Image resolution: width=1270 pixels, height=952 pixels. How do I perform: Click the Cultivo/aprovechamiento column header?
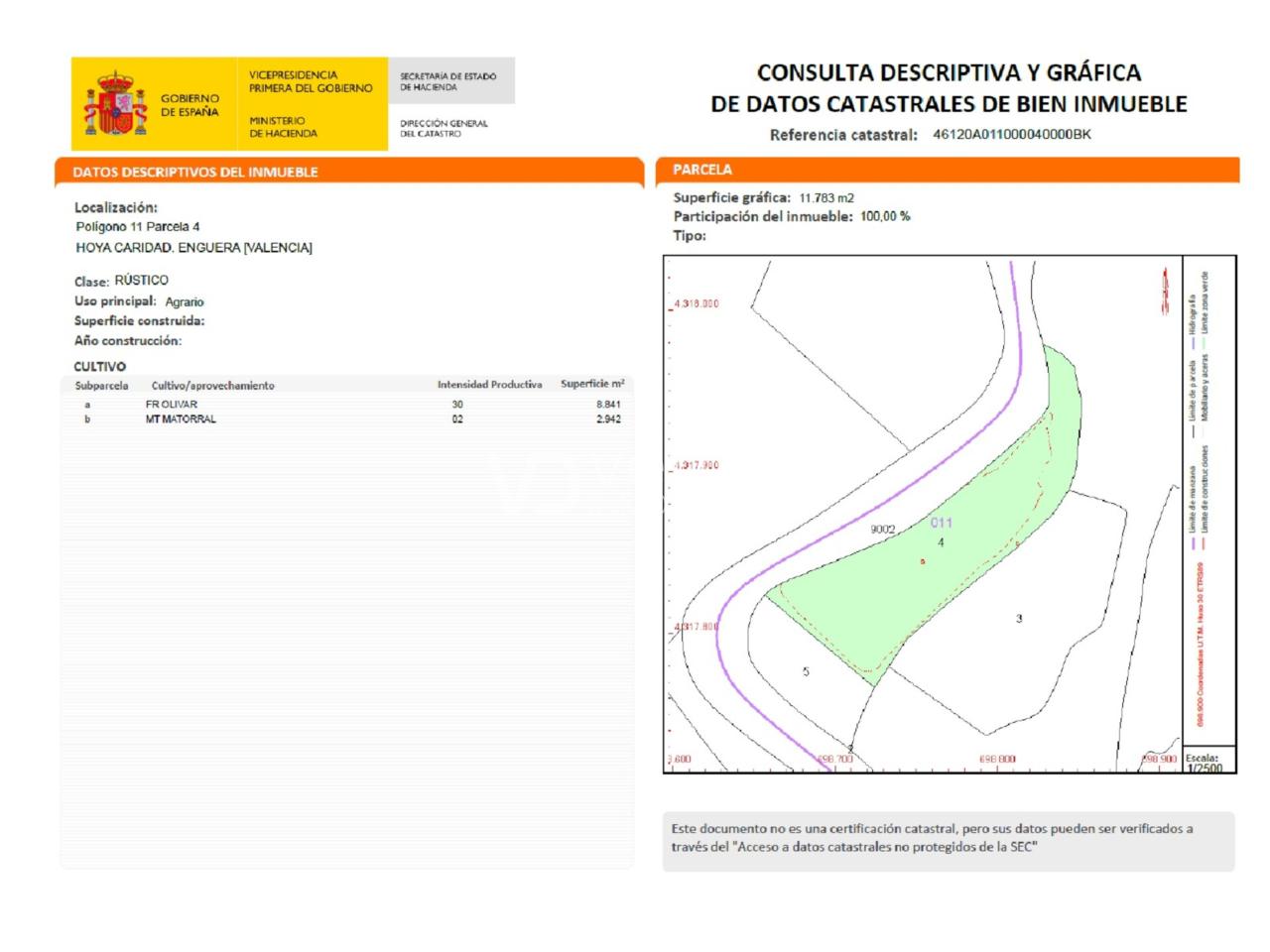pos(212,386)
